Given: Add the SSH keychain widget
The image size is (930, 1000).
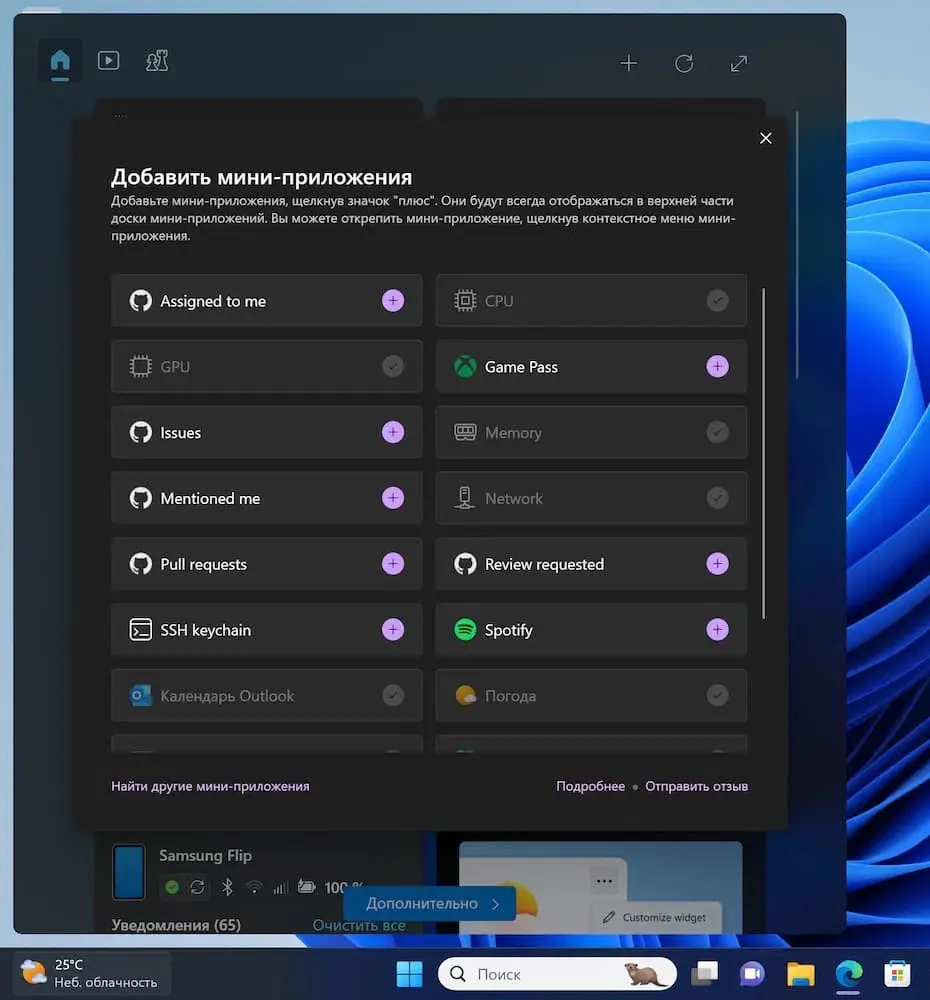Looking at the screenshot, I should pyautogui.click(x=393, y=630).
